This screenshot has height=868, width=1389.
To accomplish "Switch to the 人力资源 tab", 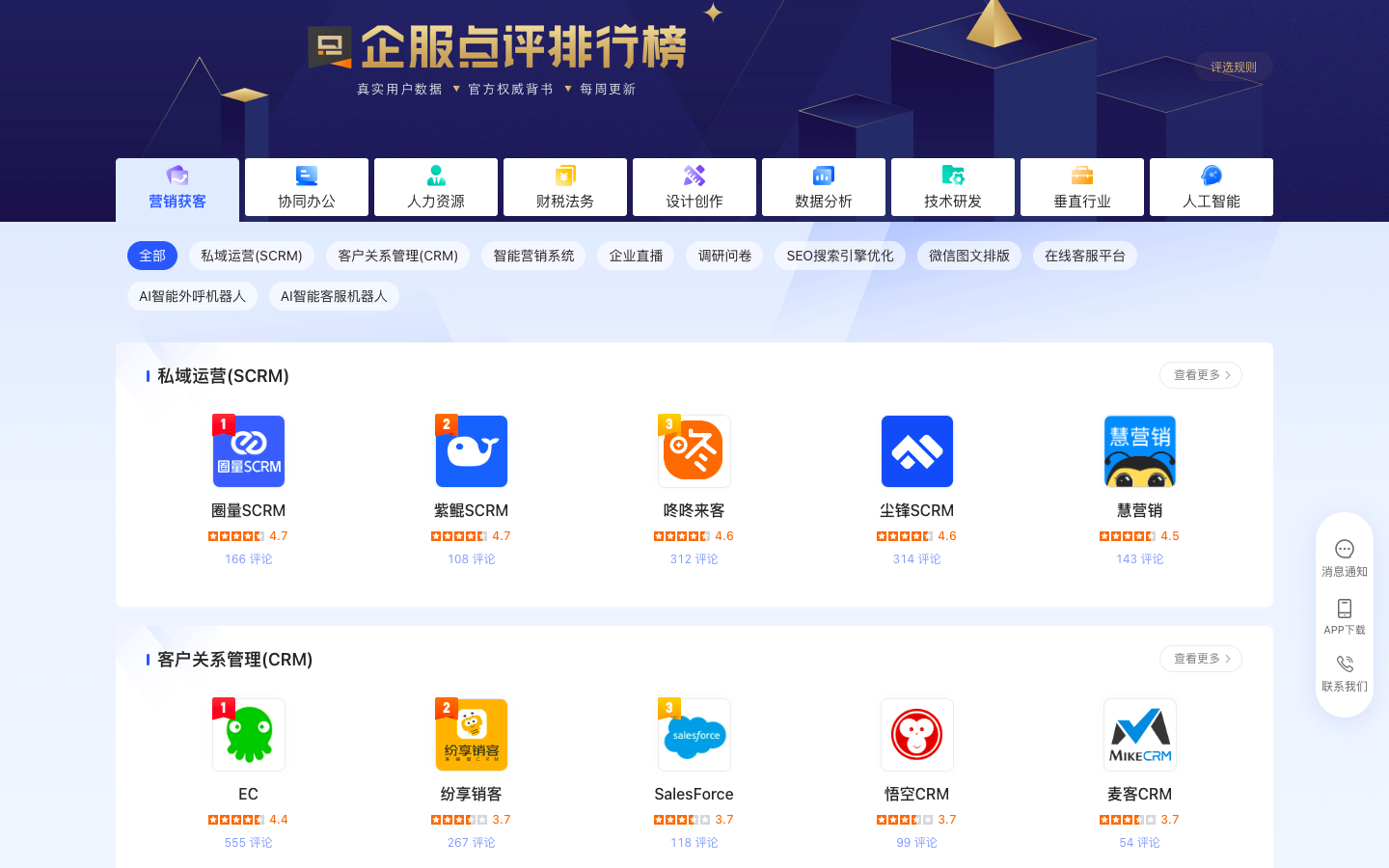I will (x=436, y=187).
